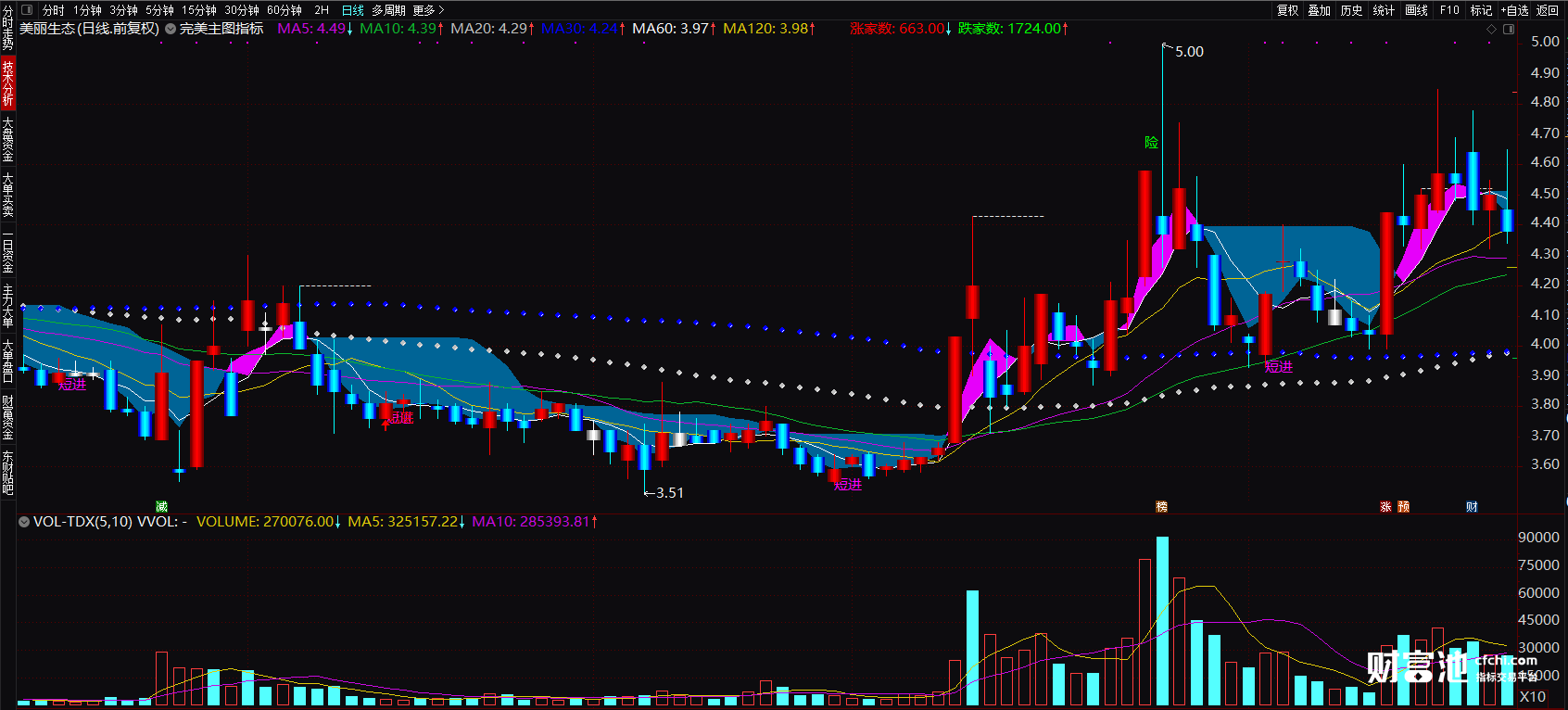Click the 标记 mark button
Screen dimensions: 1568x710
1482,10
